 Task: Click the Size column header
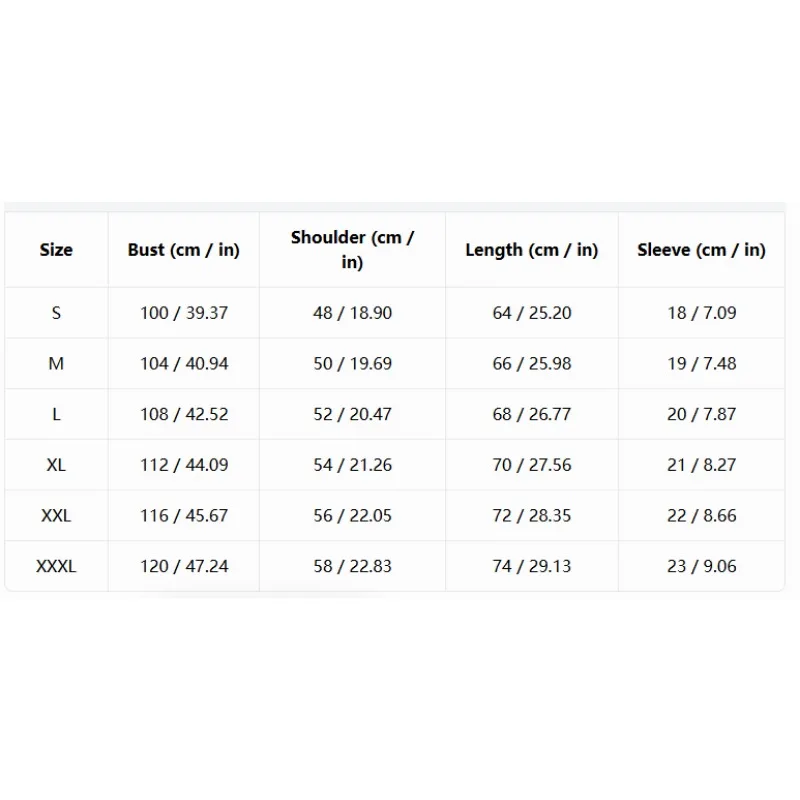pyautogui.click(x=56, y=250)
